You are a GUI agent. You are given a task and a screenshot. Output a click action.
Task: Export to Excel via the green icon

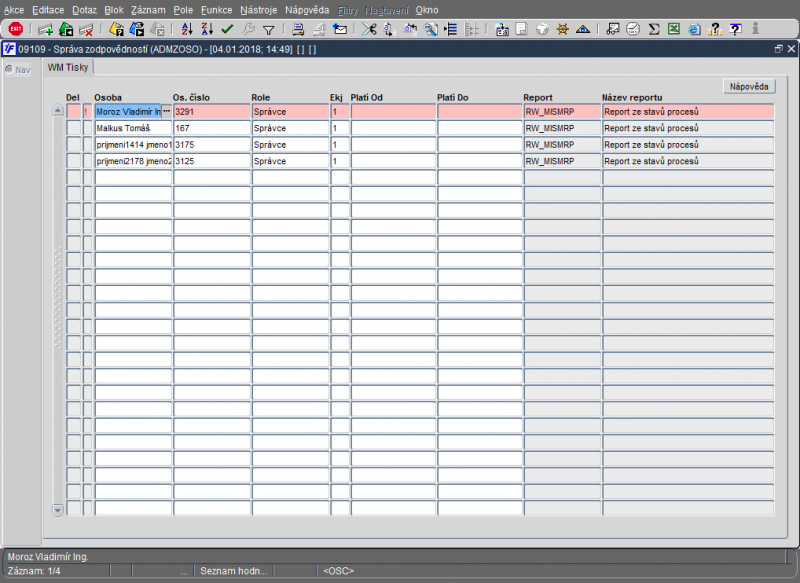[673, 29]
